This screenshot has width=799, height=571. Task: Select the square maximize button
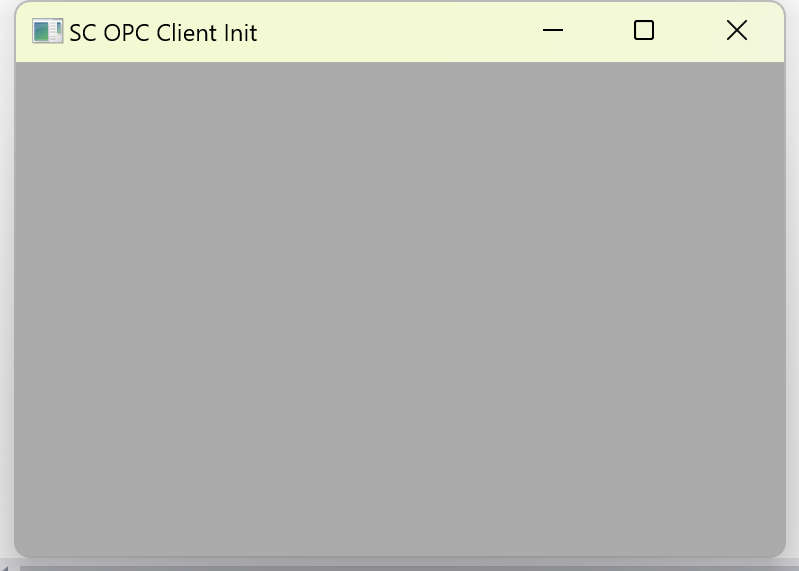[644, 31]
